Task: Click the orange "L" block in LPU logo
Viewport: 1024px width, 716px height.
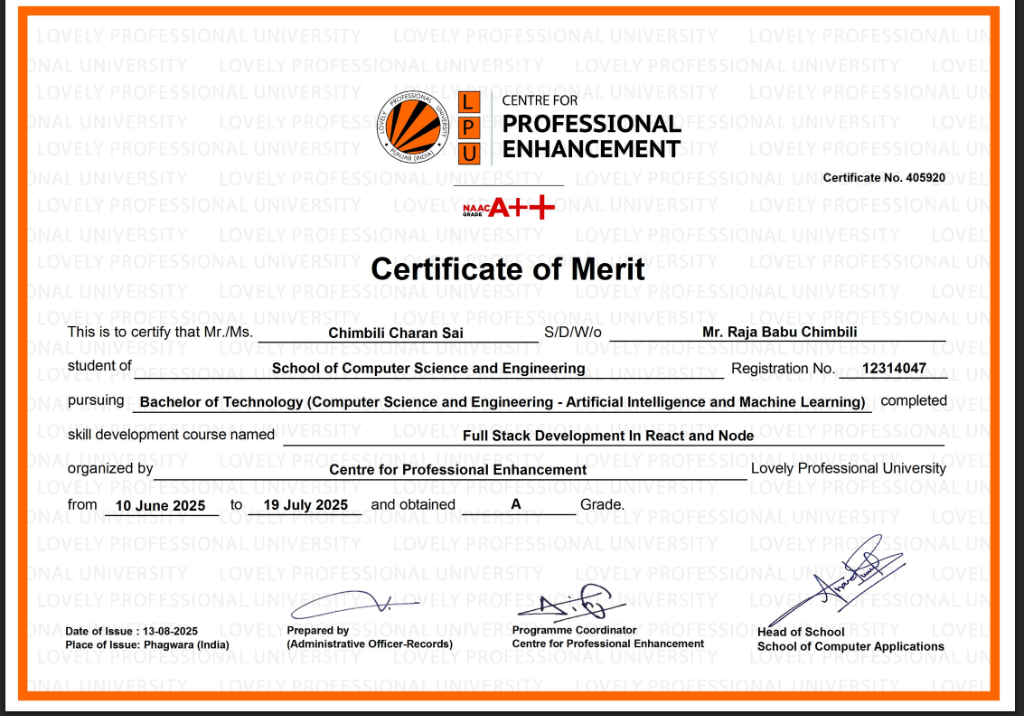Action: [x=469, y=102]
